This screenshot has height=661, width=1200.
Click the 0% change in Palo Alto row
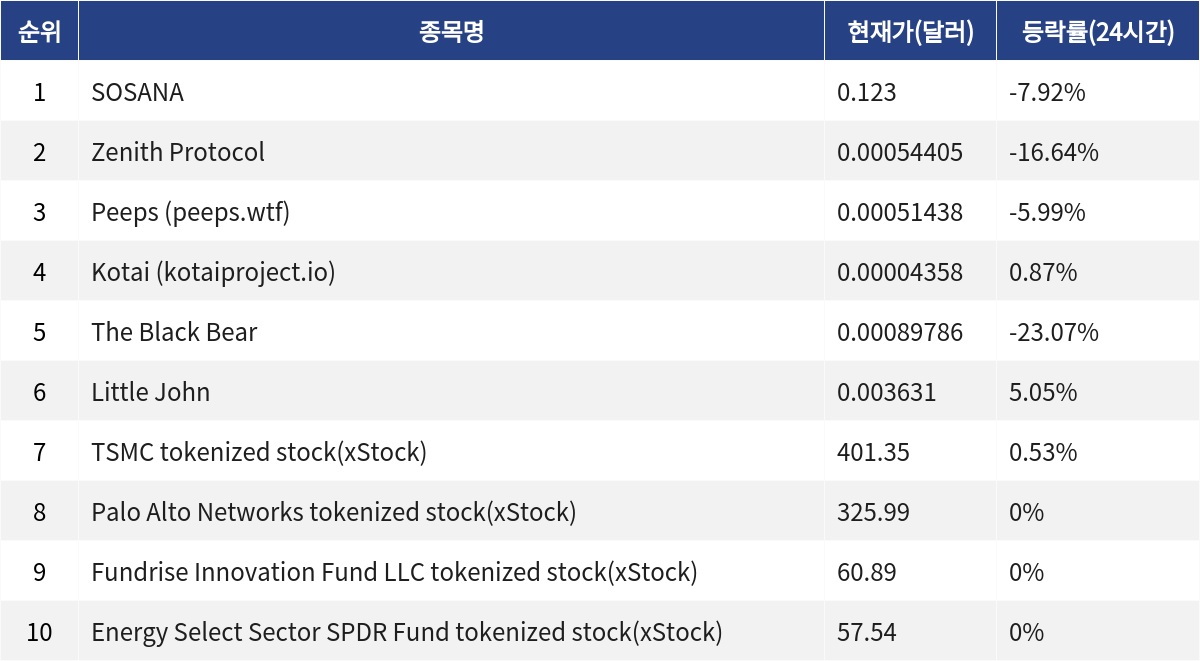click(1026, 513)
